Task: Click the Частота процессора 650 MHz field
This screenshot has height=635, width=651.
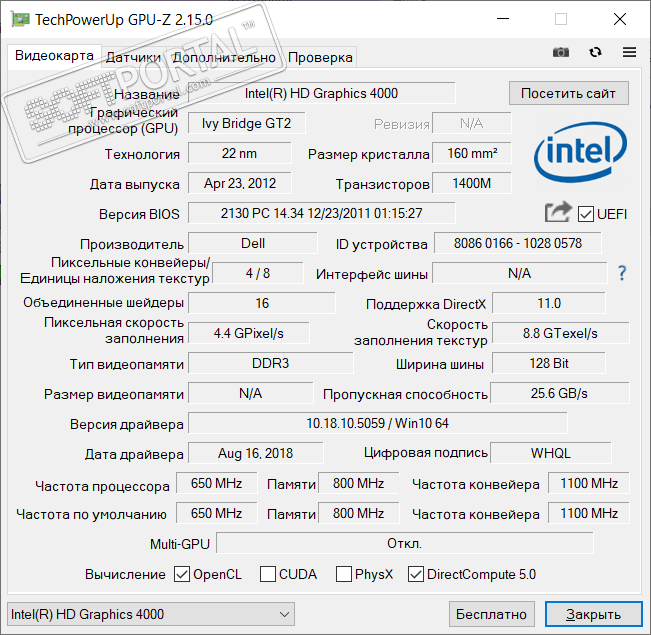Action: pyautogui.click(x=216, y=483)
